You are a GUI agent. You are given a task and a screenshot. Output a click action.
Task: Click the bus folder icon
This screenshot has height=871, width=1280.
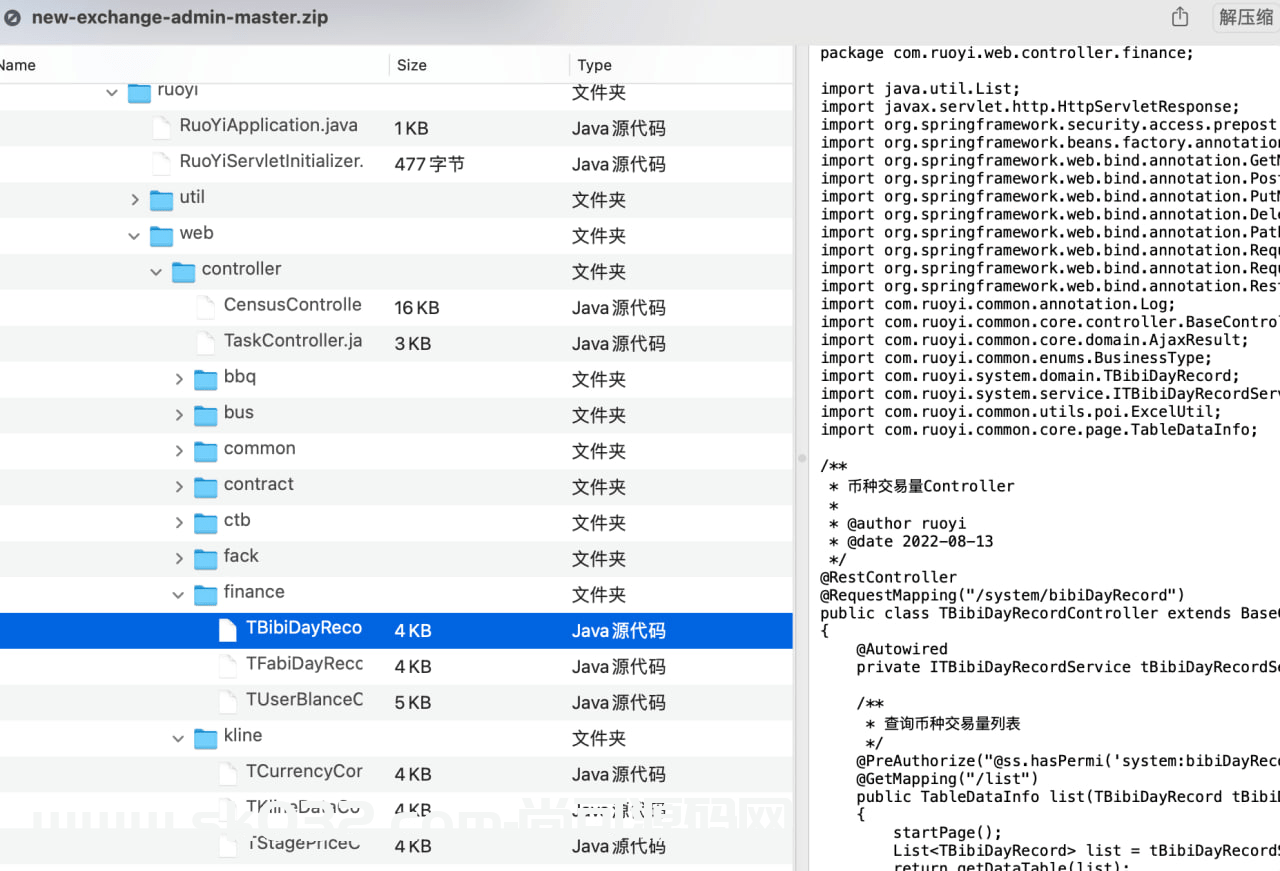(x=205, y=415)
